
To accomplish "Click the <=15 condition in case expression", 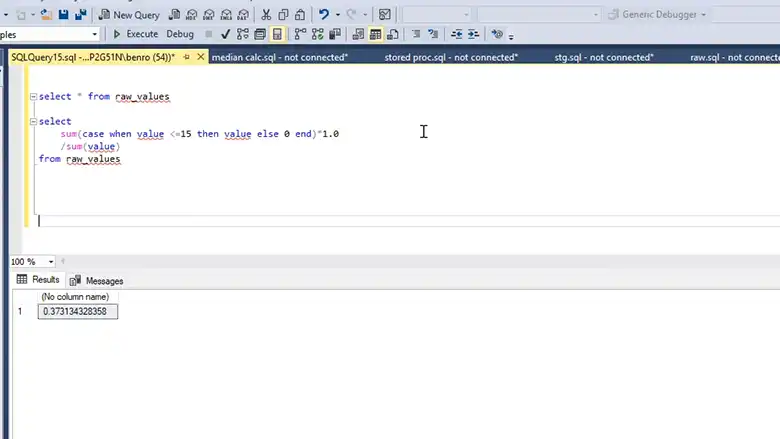I will 181,134.
